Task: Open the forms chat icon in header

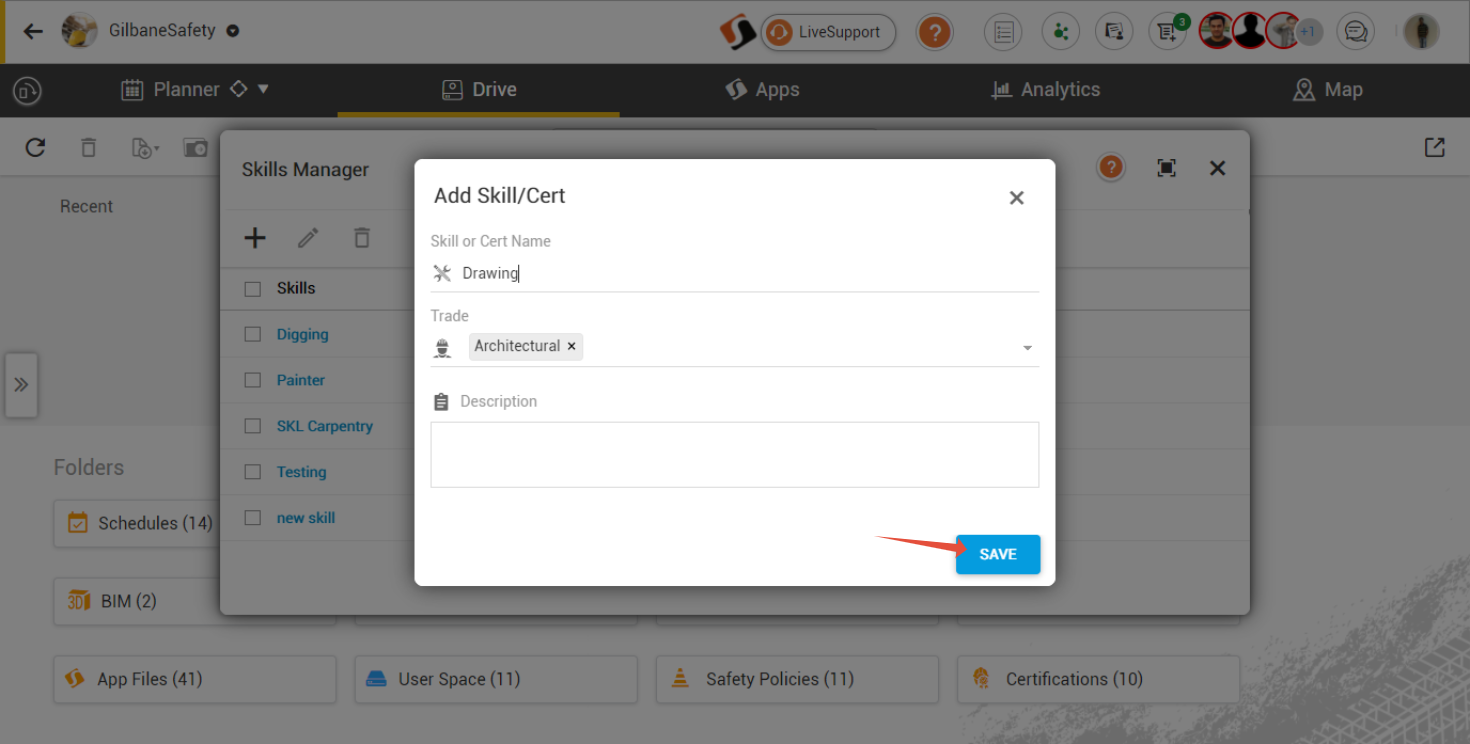Action: (x=1113, y=32)
